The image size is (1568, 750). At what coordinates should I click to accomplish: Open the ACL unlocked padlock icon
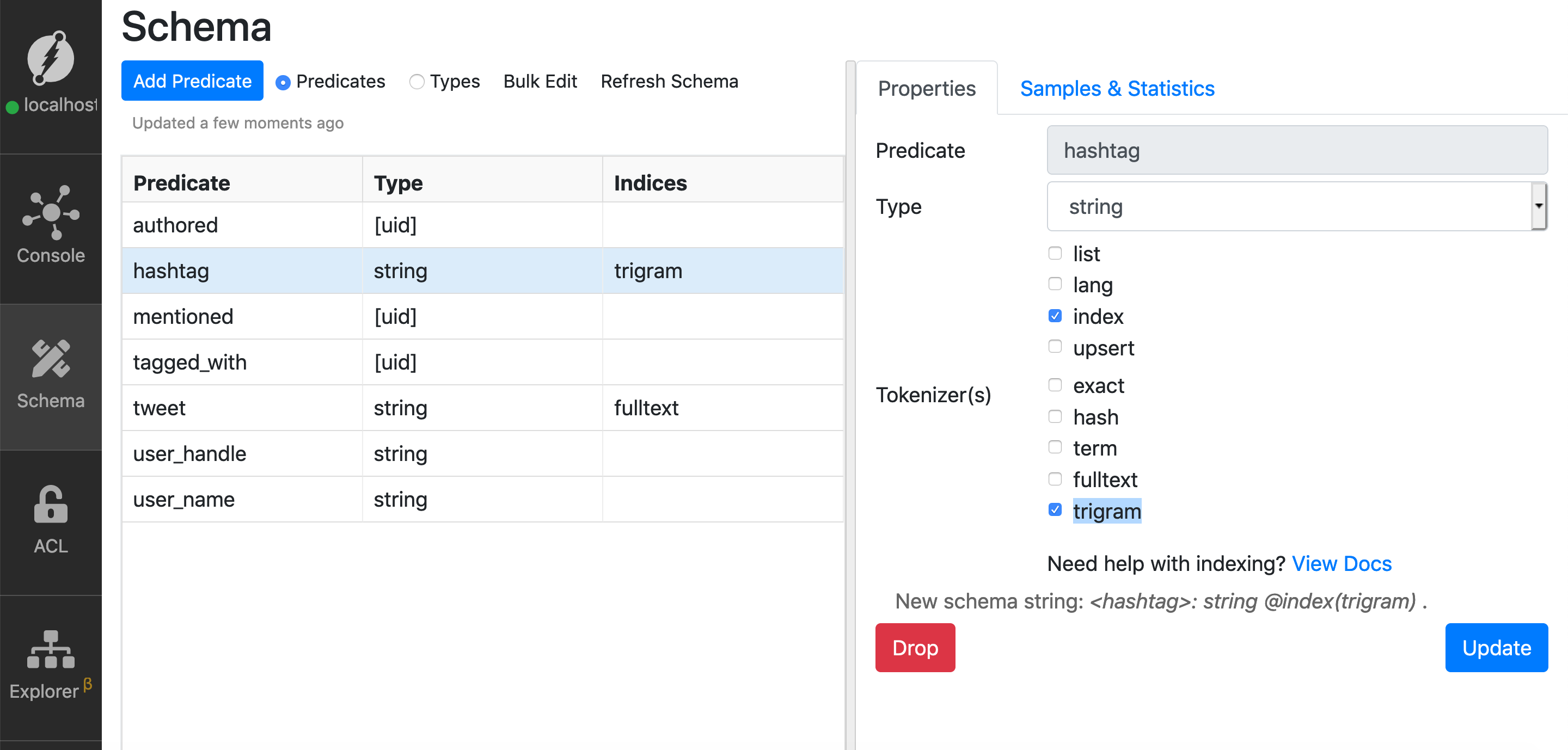51,503
